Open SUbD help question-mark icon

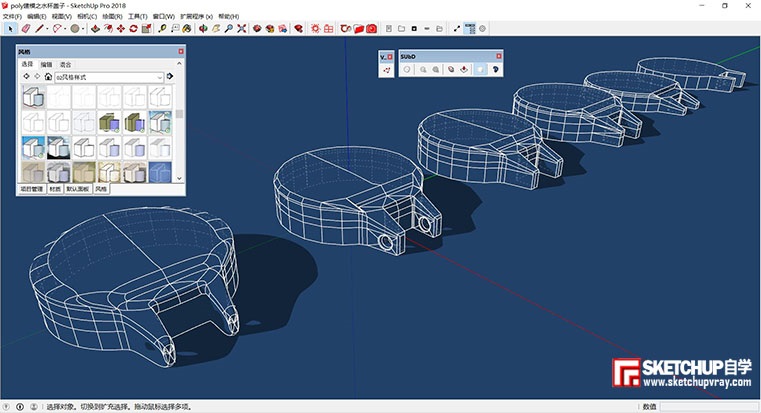click(495, 71)
